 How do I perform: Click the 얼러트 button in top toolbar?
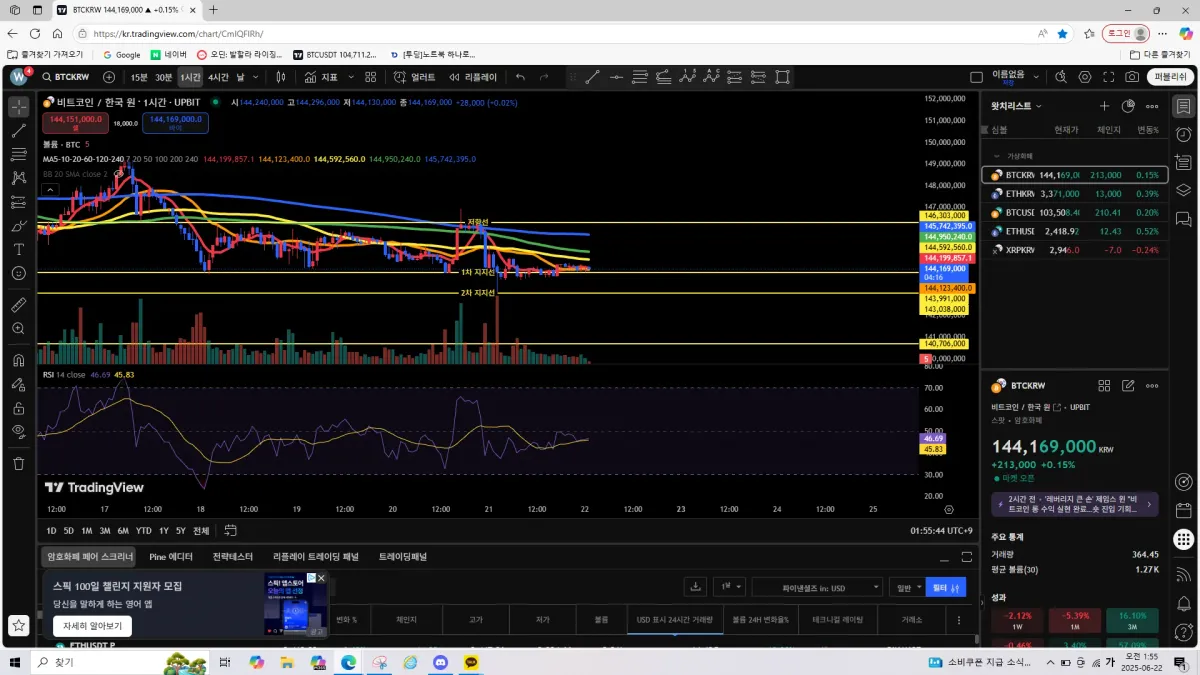tap(416, 77)
